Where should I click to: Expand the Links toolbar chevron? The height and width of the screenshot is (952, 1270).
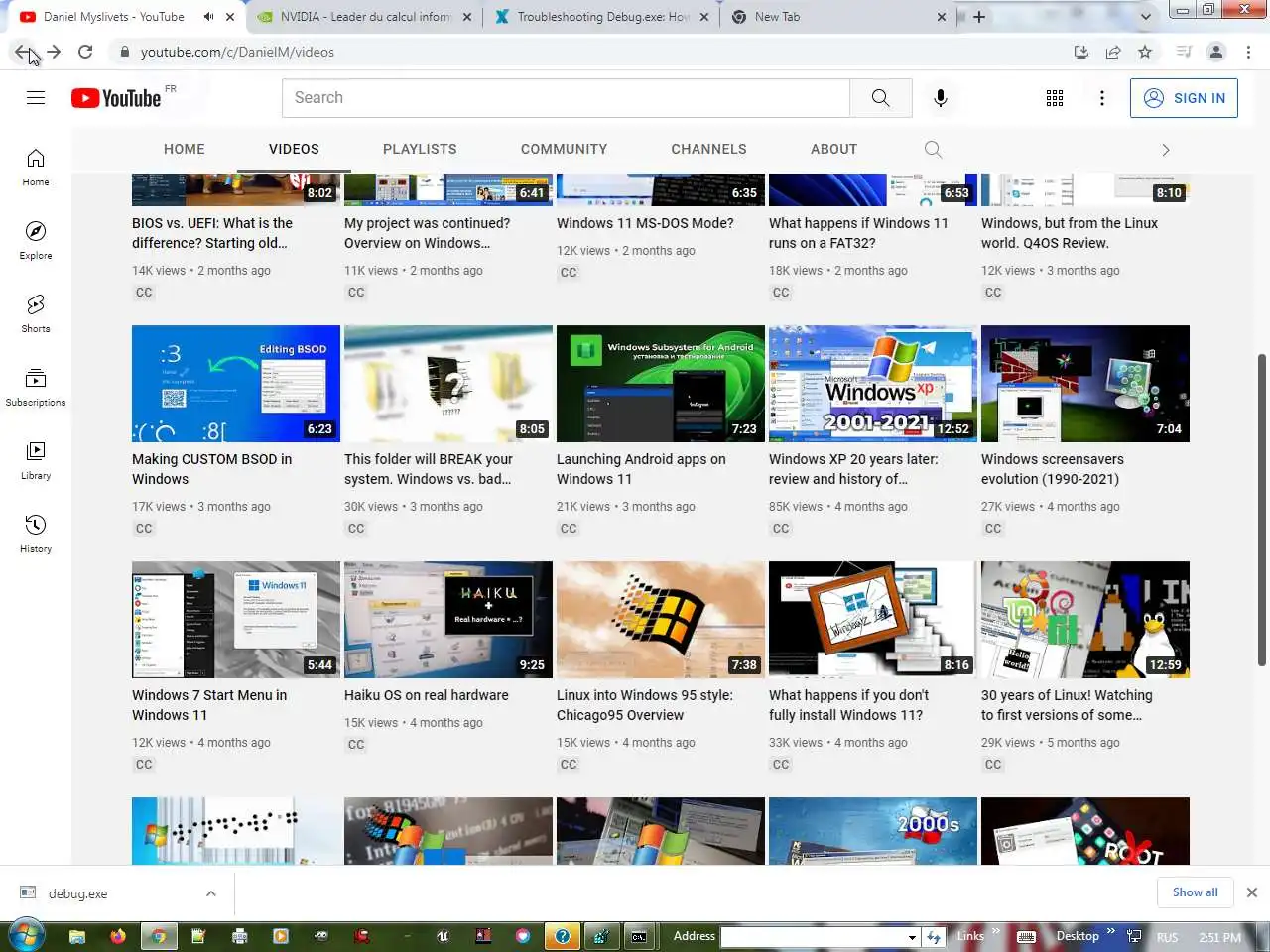click(x=996, y=931)
